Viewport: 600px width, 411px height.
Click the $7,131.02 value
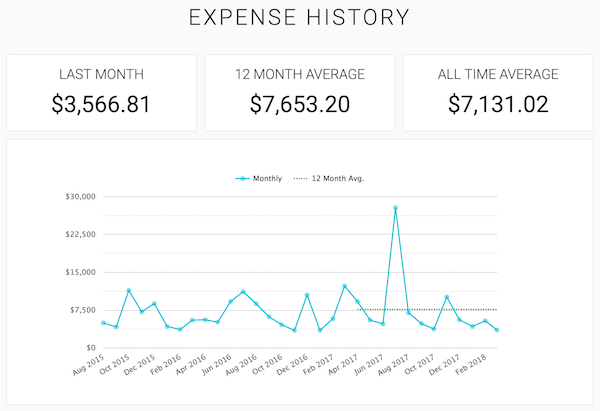coord(498,104)
